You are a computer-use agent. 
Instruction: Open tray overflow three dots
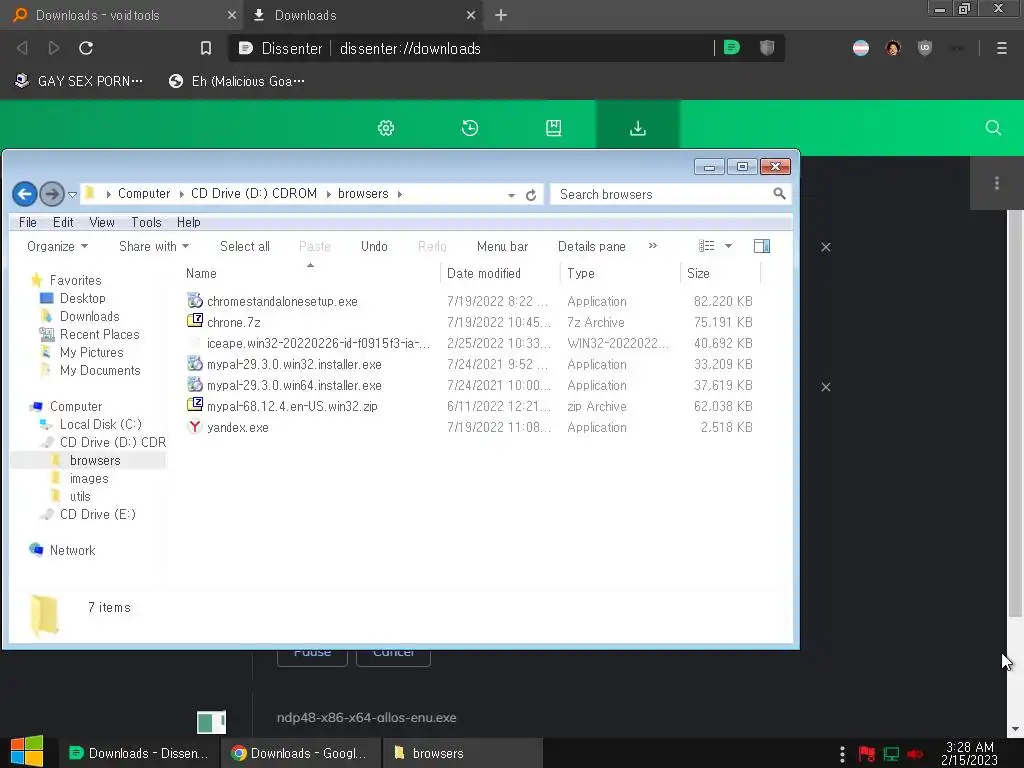[842, 754]
